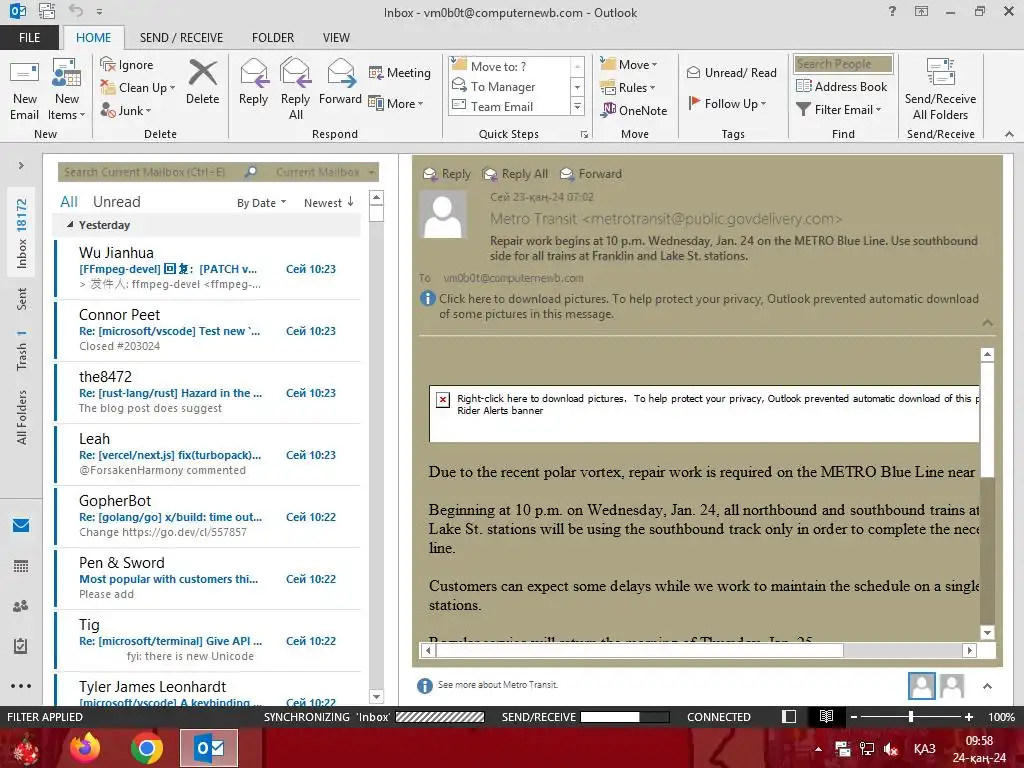This screenshot has height=768, width=1024.
Task: Open the Trash folder
Action: point(22,350)
